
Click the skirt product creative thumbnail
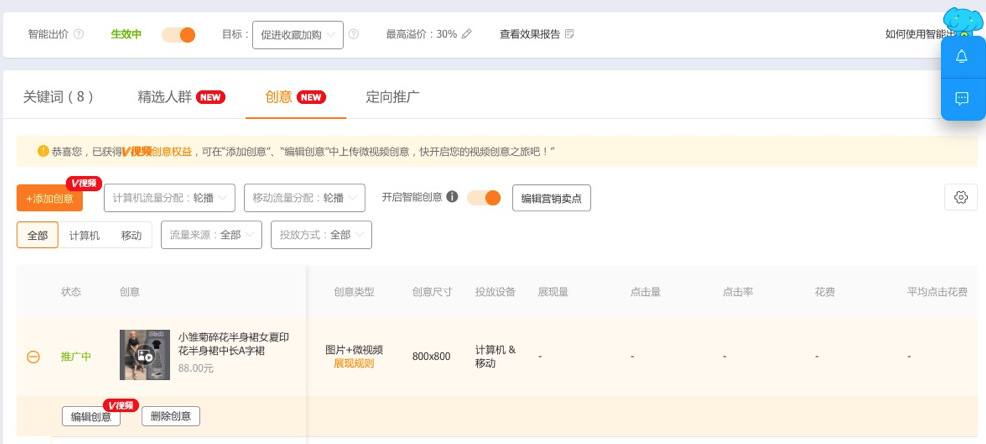click(145, 355)
